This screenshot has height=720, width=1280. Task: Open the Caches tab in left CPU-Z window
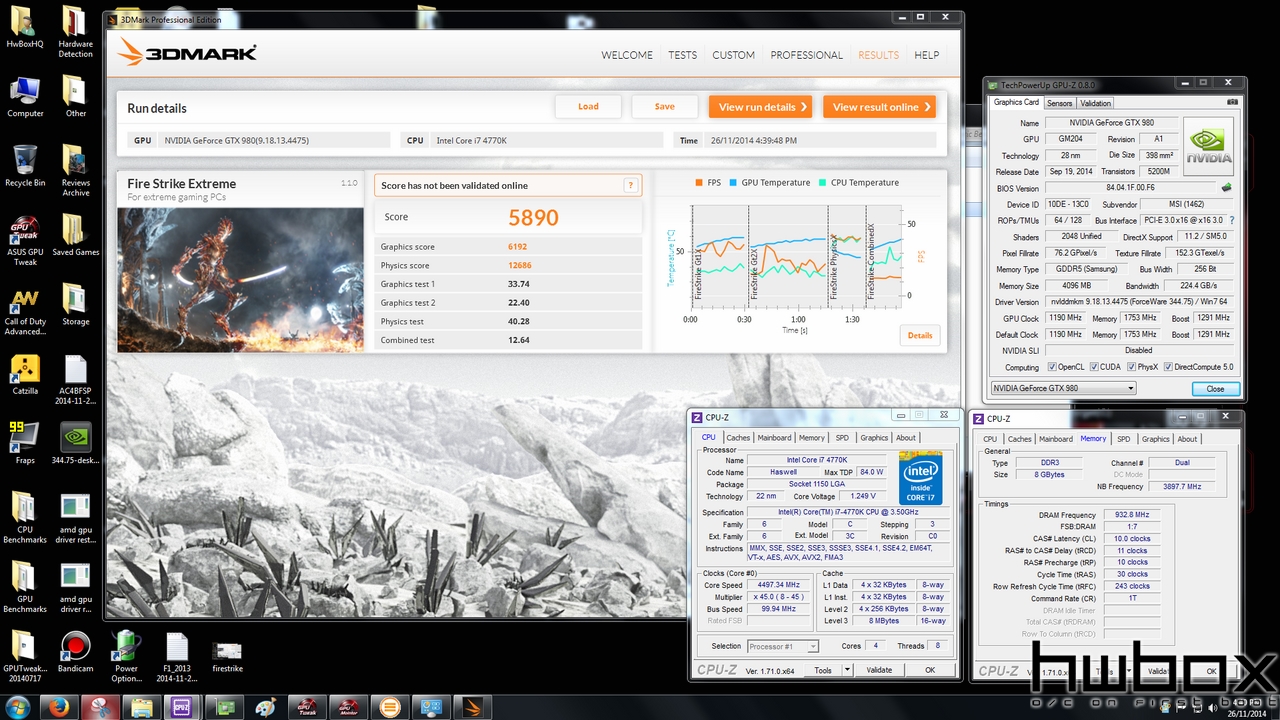point(738,438)
